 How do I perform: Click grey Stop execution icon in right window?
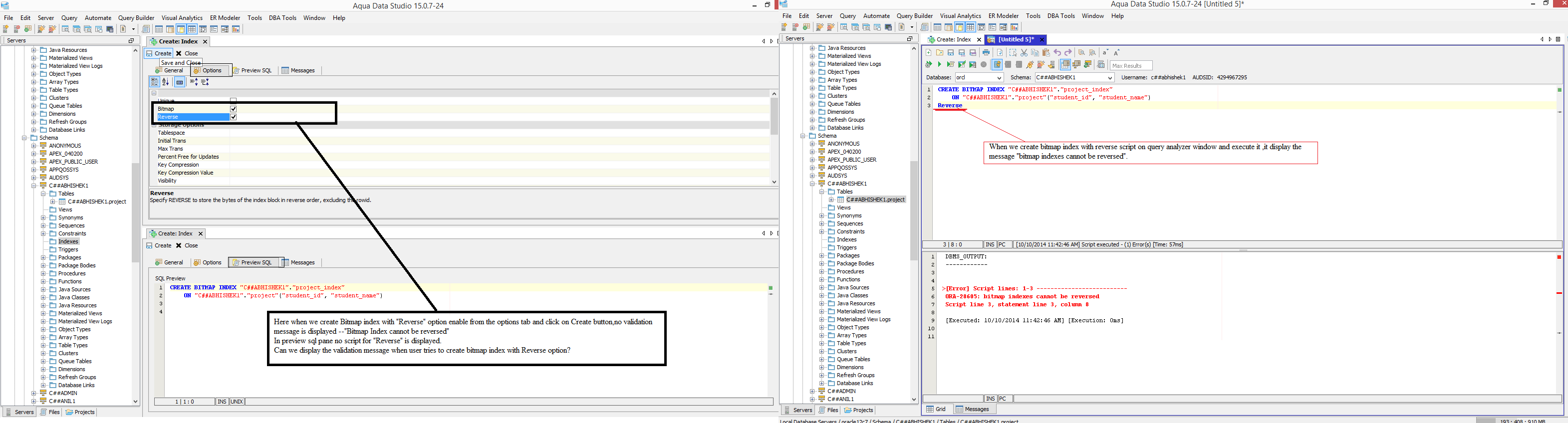984,64
